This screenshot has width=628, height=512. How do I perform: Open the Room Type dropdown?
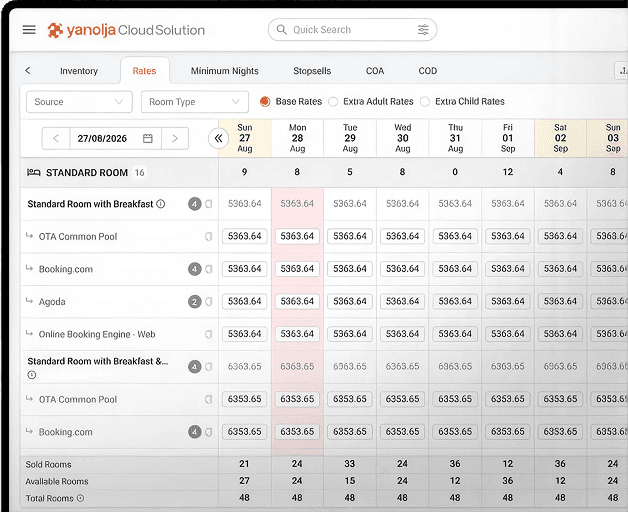(x=195, y=102)
